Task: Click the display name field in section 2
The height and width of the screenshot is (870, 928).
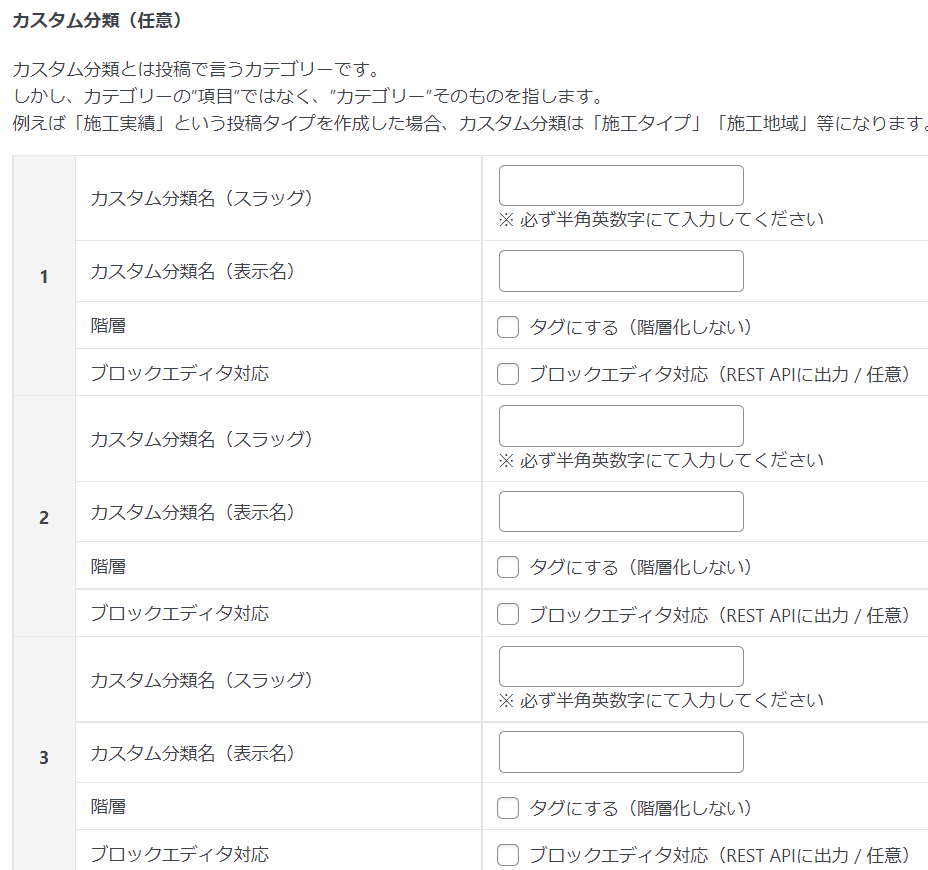Action: (621, 512)
